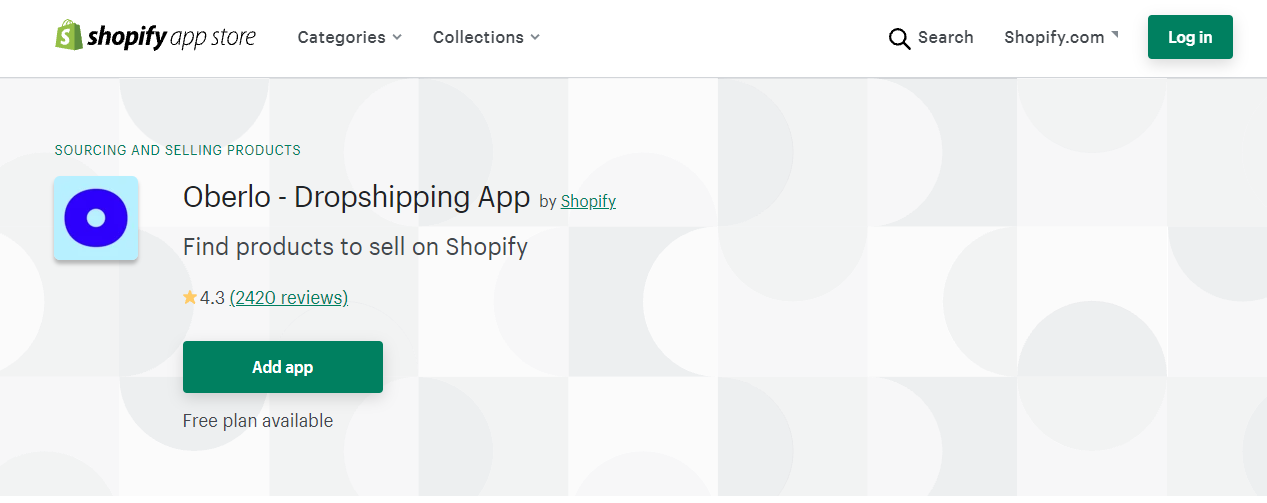The height and width of the screenshot is (503, 1267).
Task: Open the Shopify.com dropdown arrow
Action: click(x=1115, y=34)
